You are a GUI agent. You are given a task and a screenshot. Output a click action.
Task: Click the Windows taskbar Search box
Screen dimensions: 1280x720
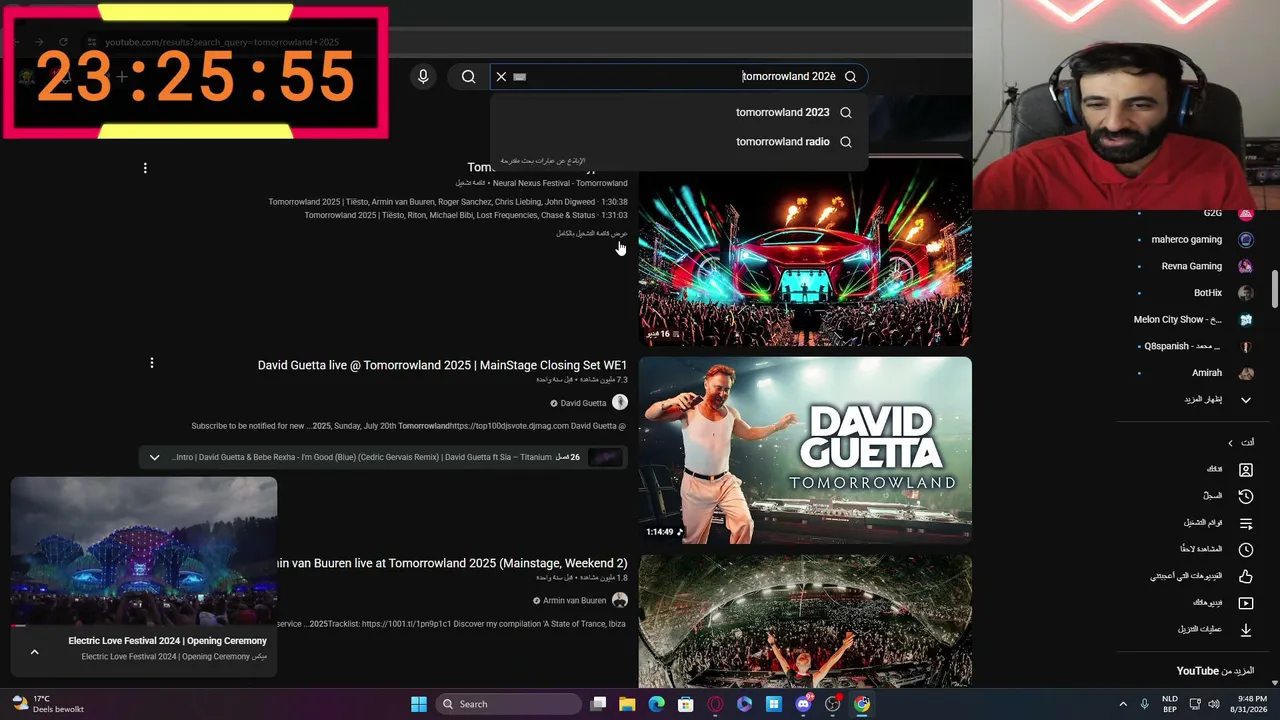pos(508,704)
